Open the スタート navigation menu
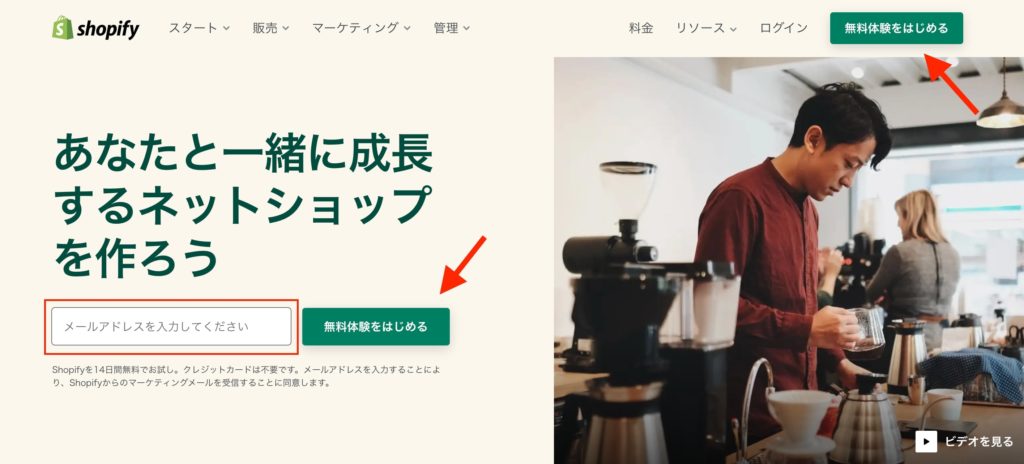The height and width of the screenshot is (464, 1024). click(199, 28)
